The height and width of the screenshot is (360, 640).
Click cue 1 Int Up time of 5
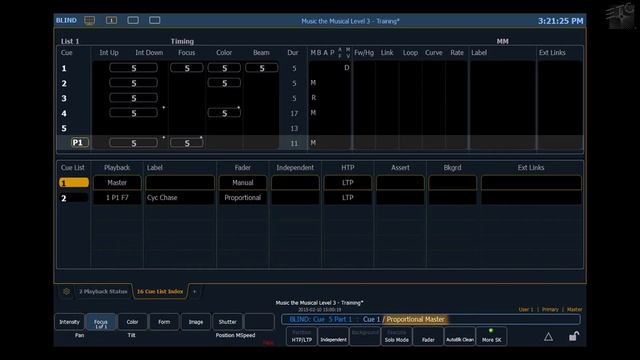[x=133, y=68]
